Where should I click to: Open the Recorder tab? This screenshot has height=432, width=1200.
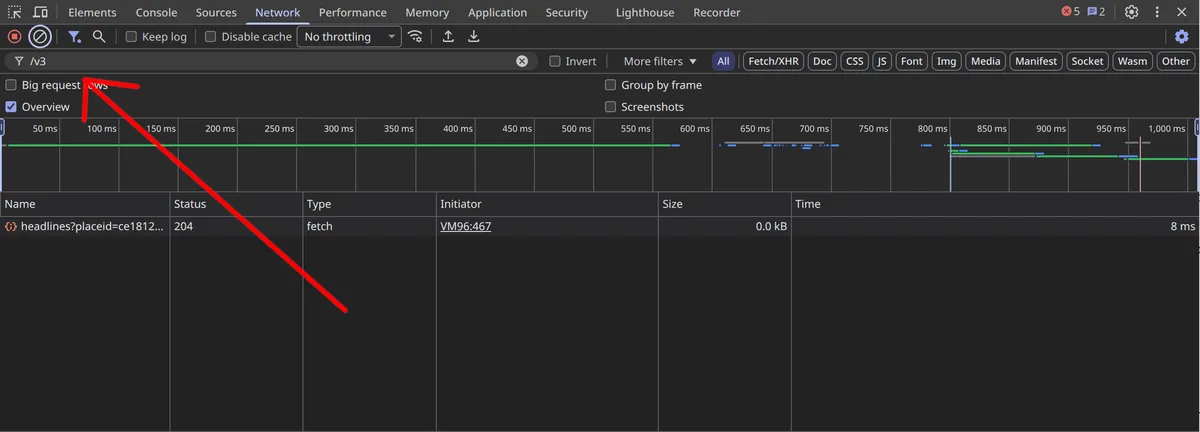click(717, 12)
